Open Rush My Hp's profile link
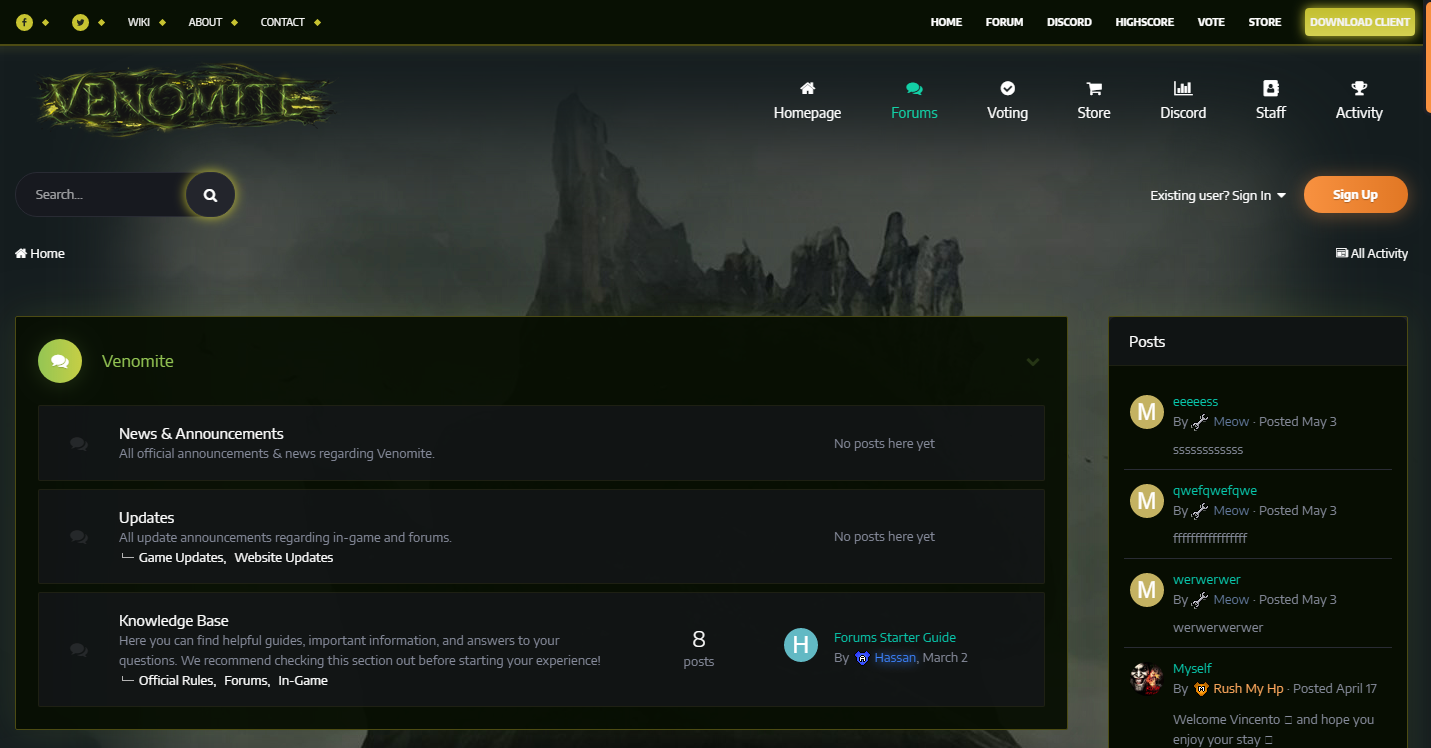The width and height of the screenshot is (1431, 748). (x=1248, y=689)
